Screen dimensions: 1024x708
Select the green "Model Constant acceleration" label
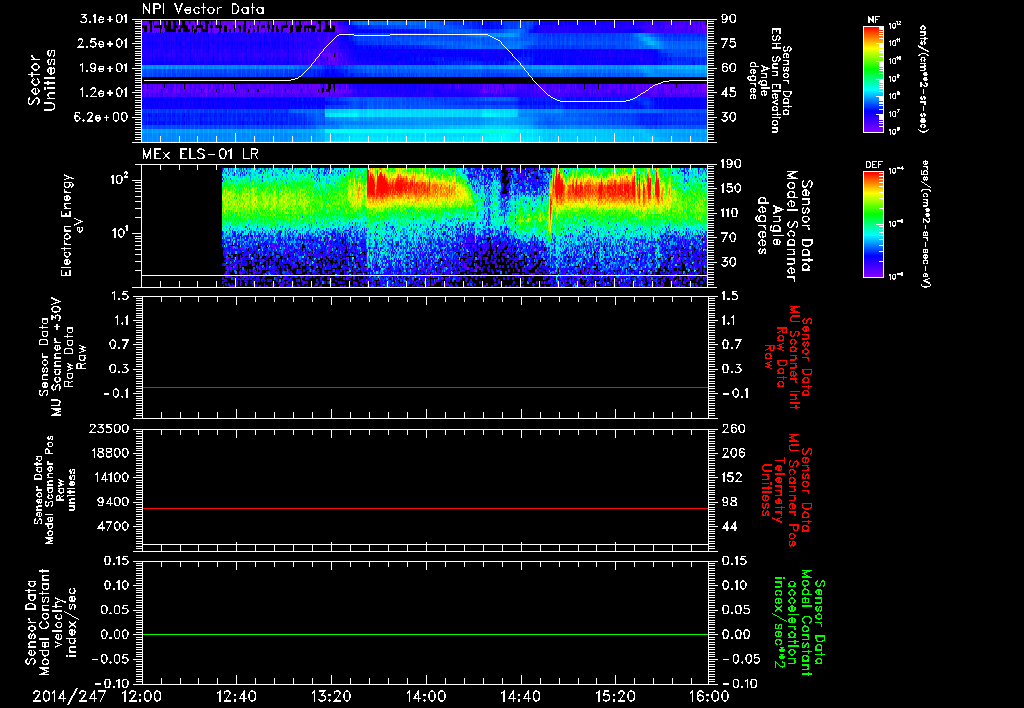click(798, 623)
